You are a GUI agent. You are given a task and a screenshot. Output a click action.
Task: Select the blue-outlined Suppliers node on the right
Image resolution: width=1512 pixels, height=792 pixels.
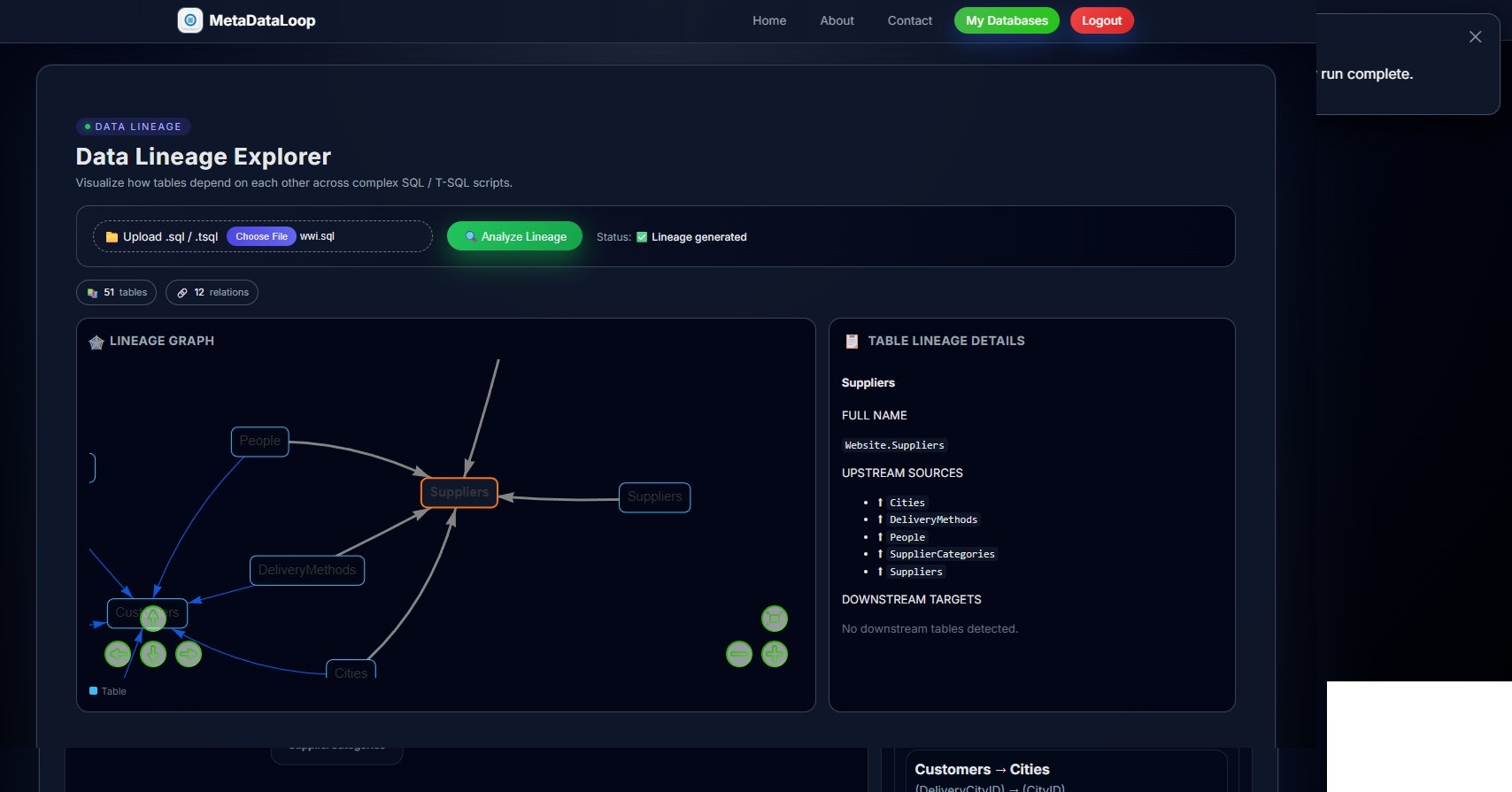(654, 496)
